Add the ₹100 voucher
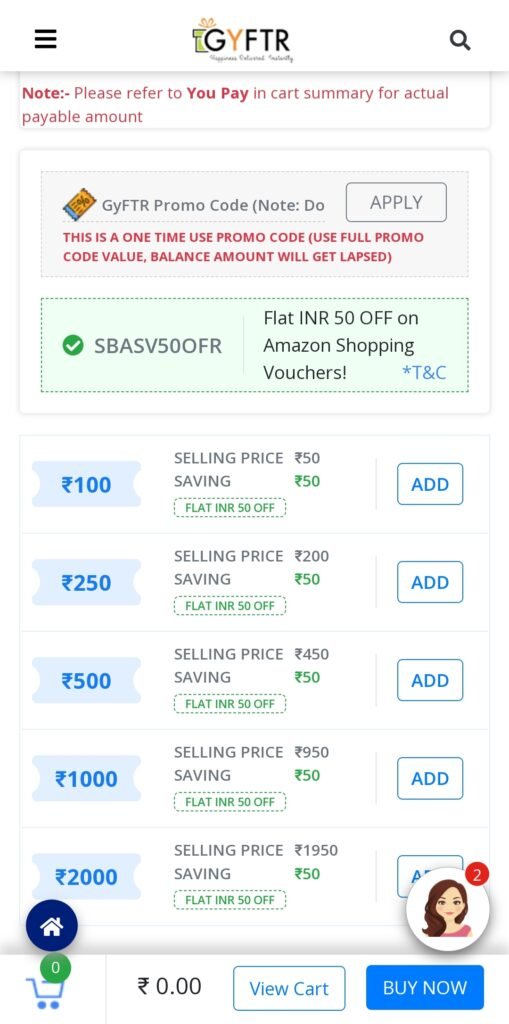 (x=430, y=484)
